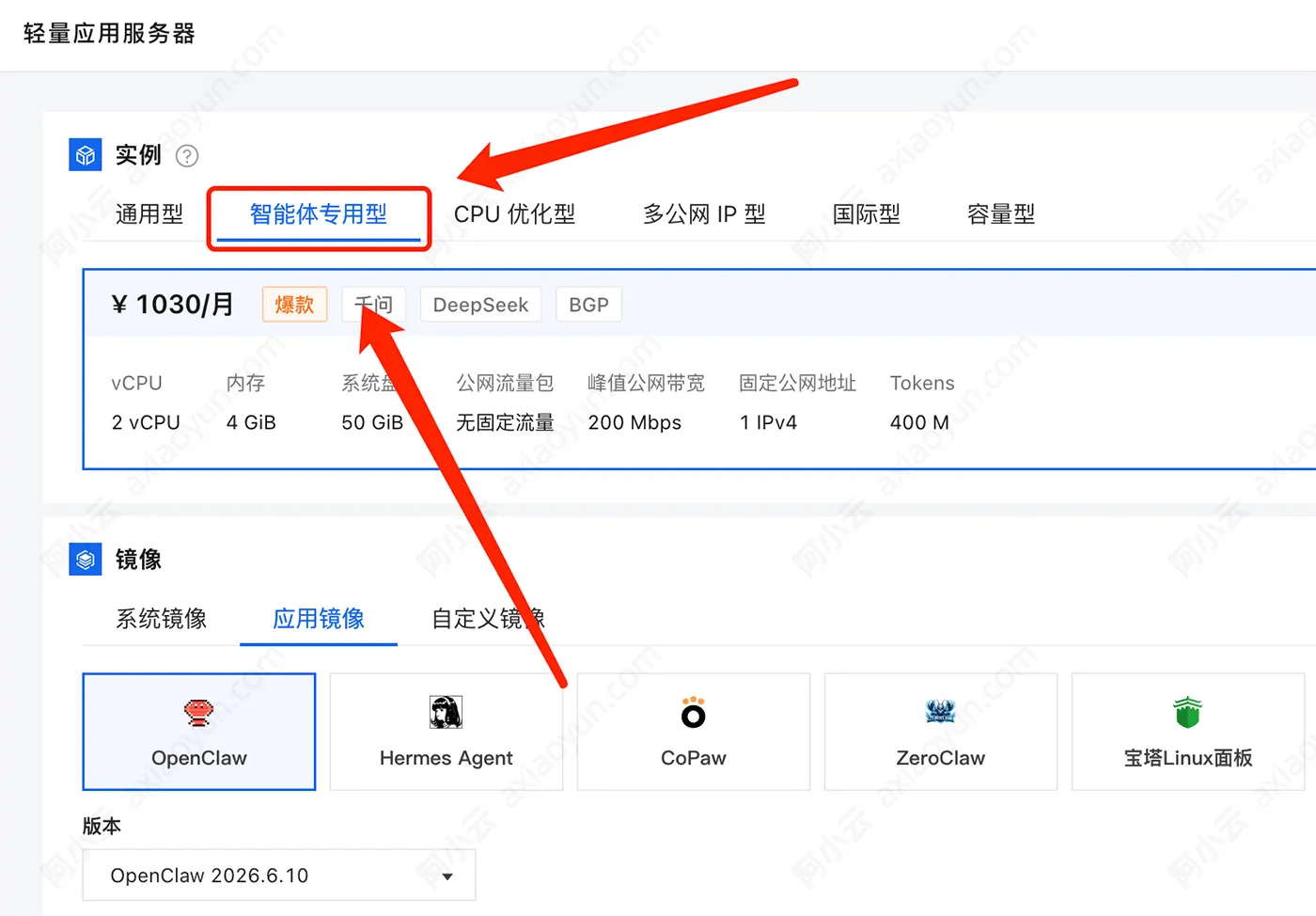
Task: Click the 峰值公网带宽 column label
Action: [x=646, y=383]
